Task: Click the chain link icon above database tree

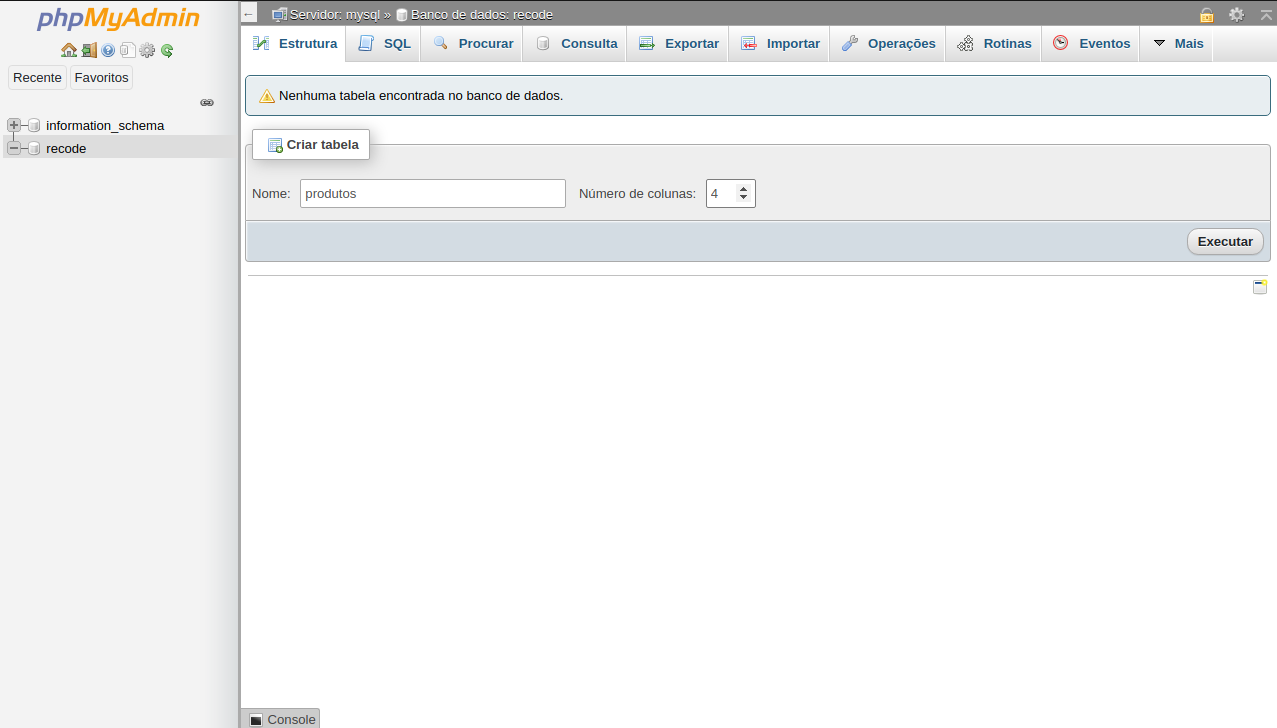Action: (x=207, y=102)
